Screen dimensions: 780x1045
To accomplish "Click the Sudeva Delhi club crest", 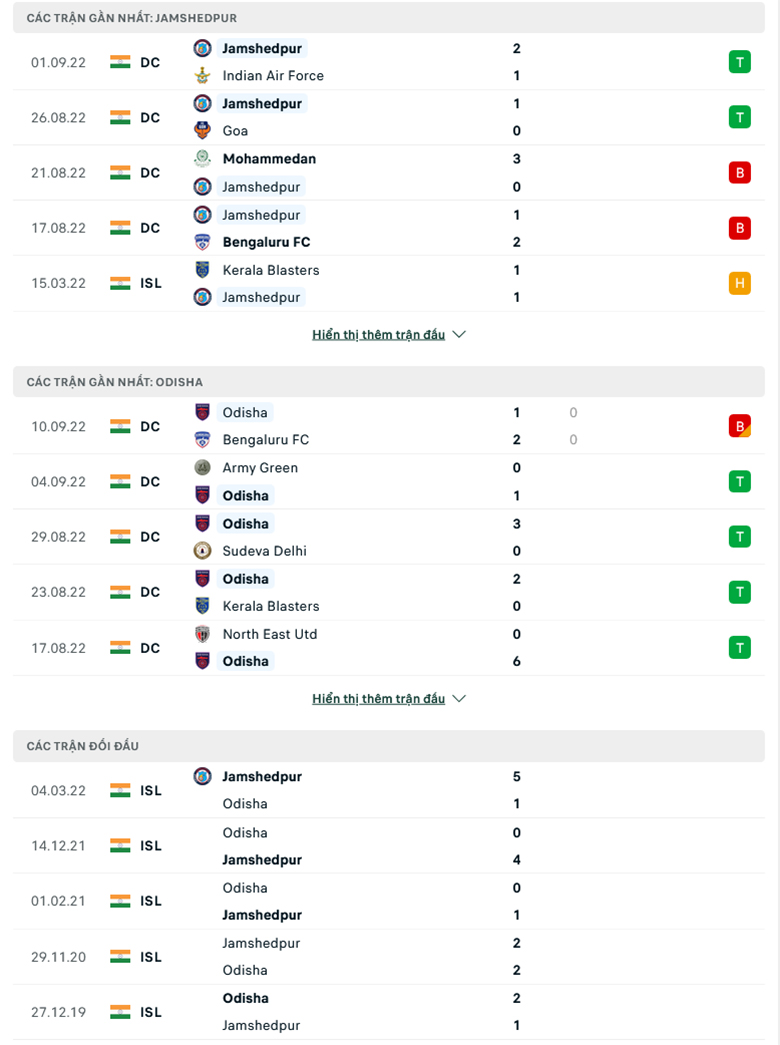I will [x=202, y=551].
